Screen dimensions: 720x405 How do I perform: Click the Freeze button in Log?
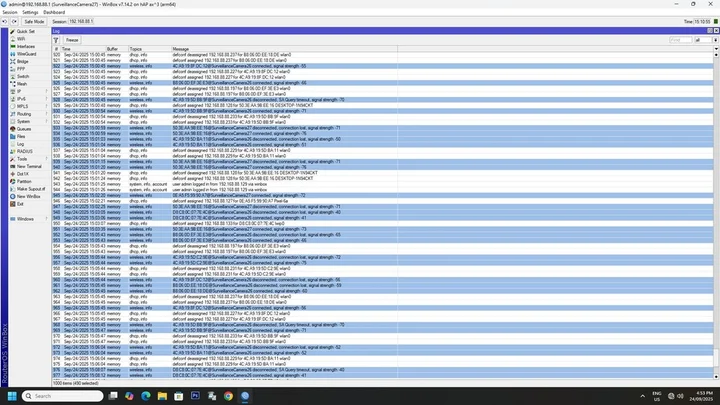pos(72,40)
